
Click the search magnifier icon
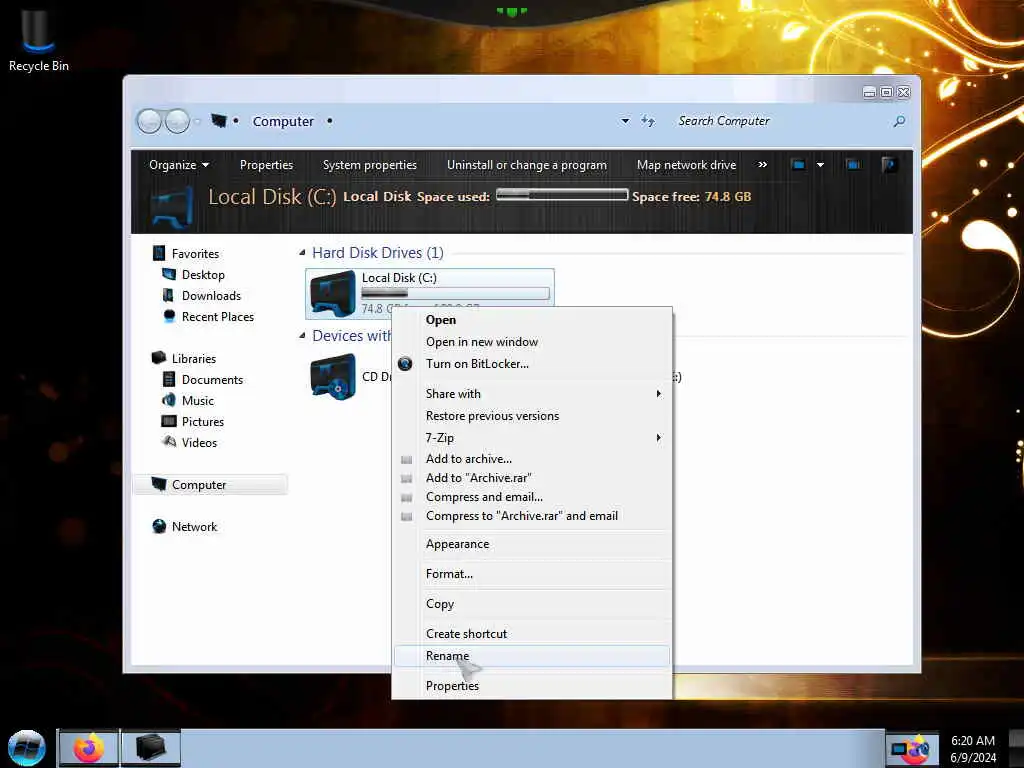[899, 121]
